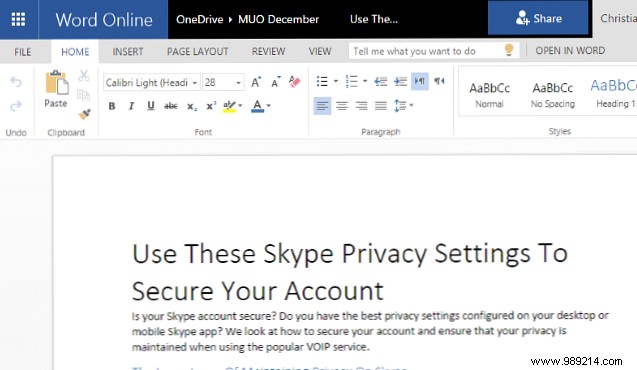Click the Paste clipboard icon
Image resolution: width=637 pixels, height=370 pixels.
[x=56, y=83]
